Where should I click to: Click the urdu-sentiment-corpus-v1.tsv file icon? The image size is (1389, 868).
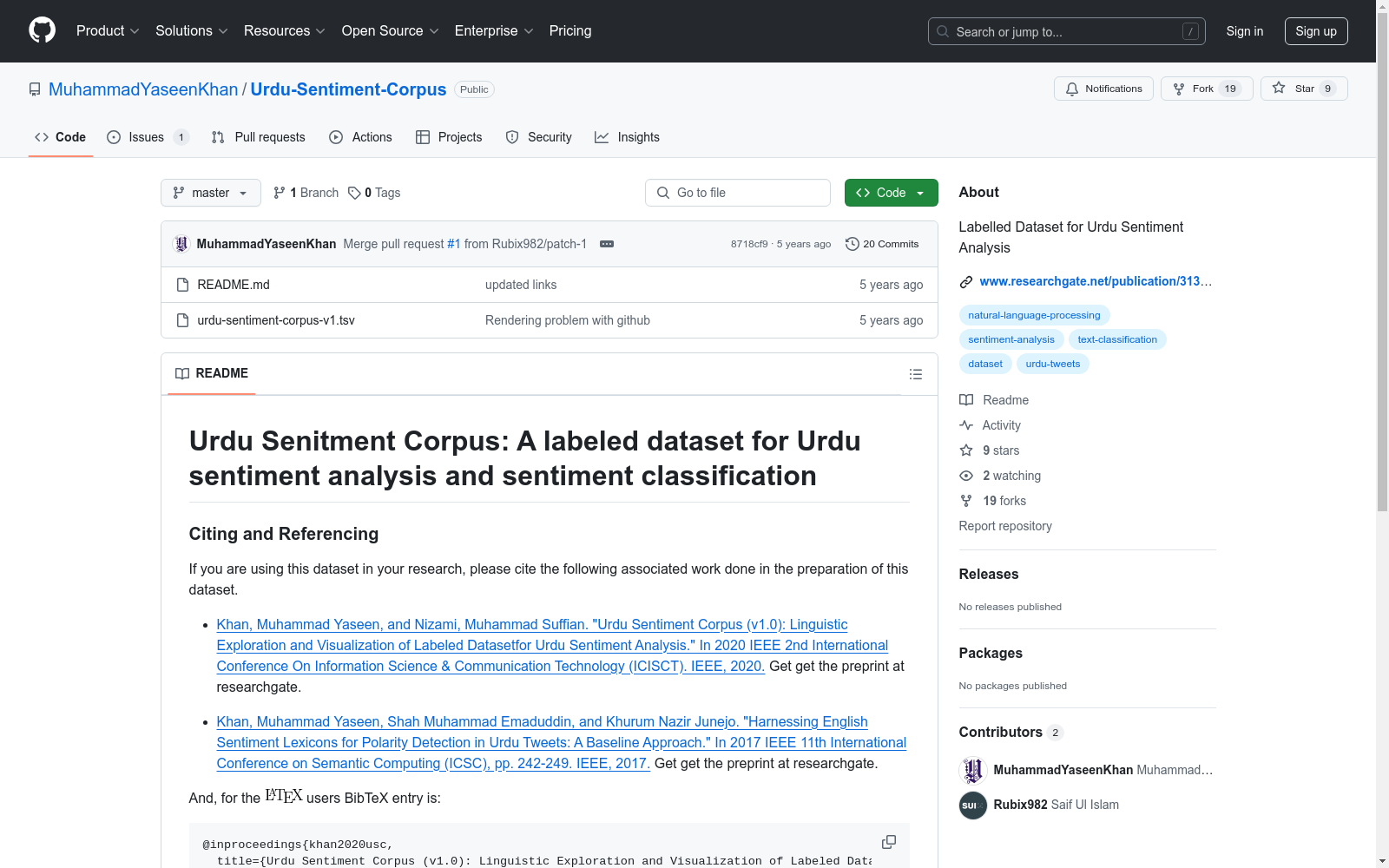[x=182, y=320]
